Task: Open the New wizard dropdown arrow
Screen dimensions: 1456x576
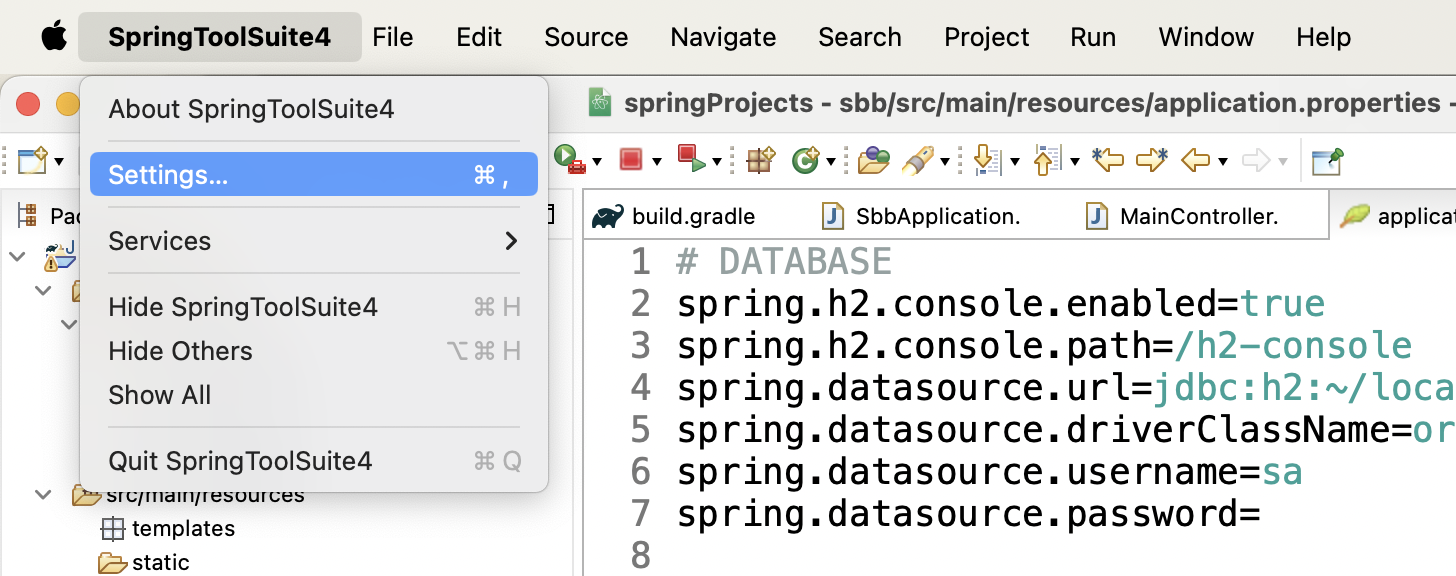Action: pyautogui.click(x=59, y=161)
